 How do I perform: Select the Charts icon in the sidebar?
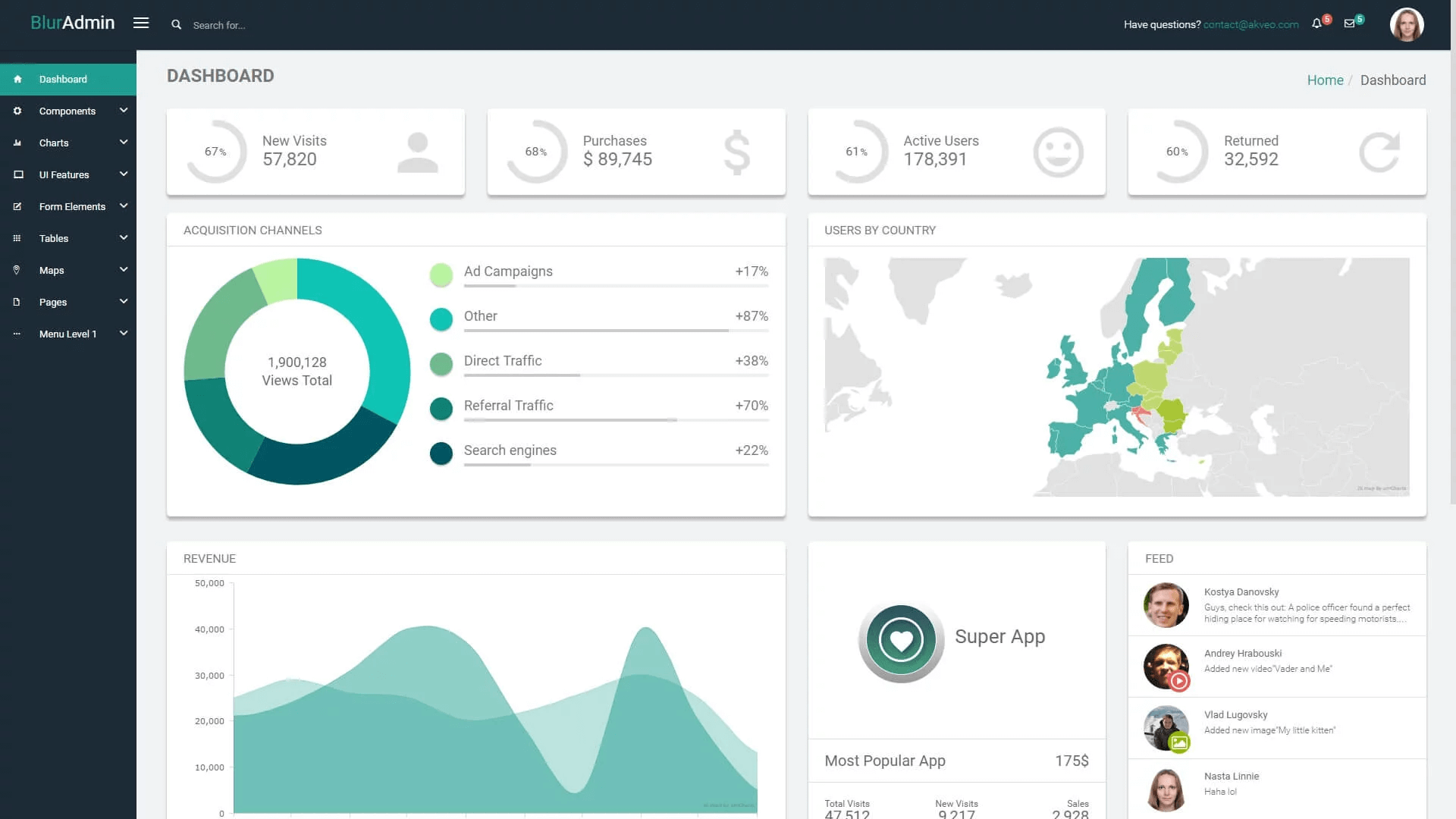[x=17, y=143]
